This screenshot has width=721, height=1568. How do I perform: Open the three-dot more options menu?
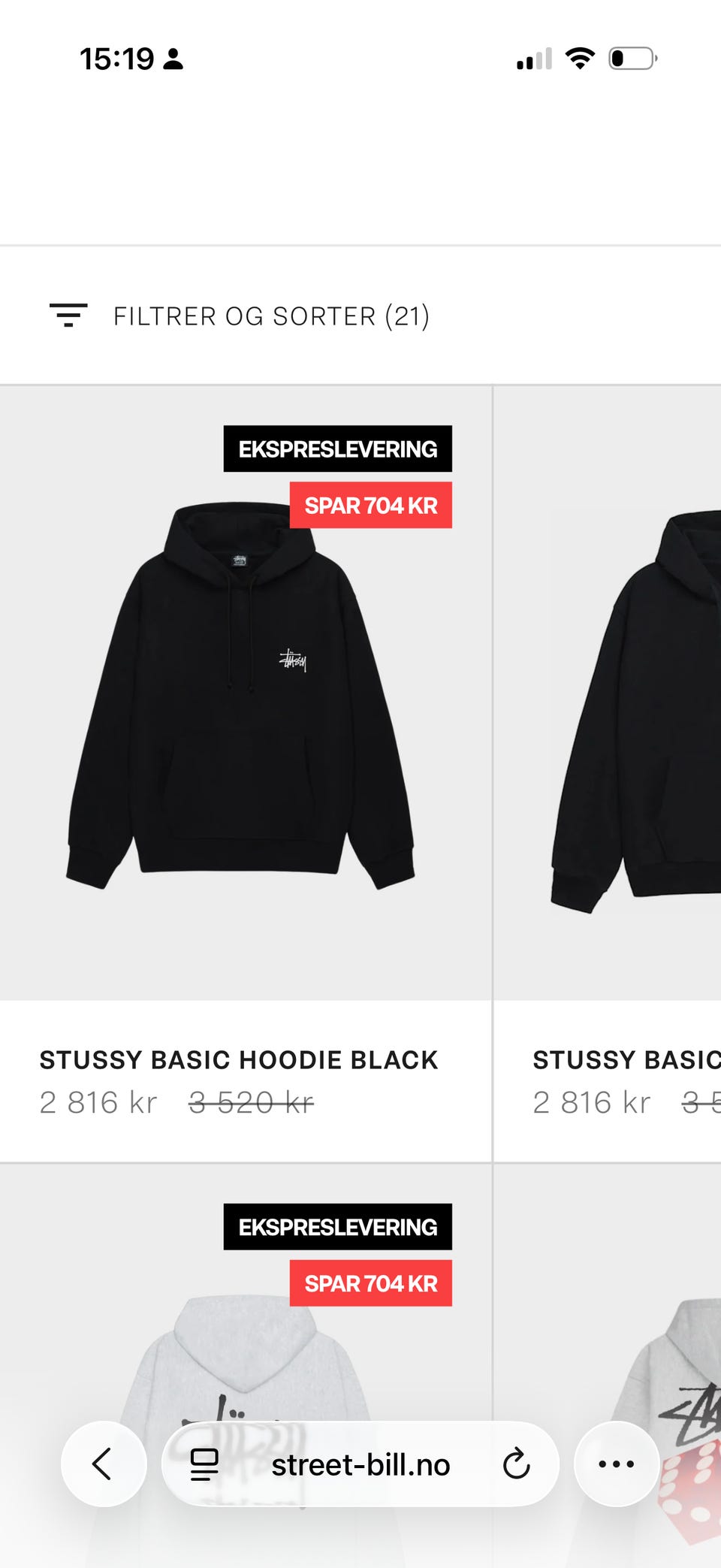coord(617,1464)
